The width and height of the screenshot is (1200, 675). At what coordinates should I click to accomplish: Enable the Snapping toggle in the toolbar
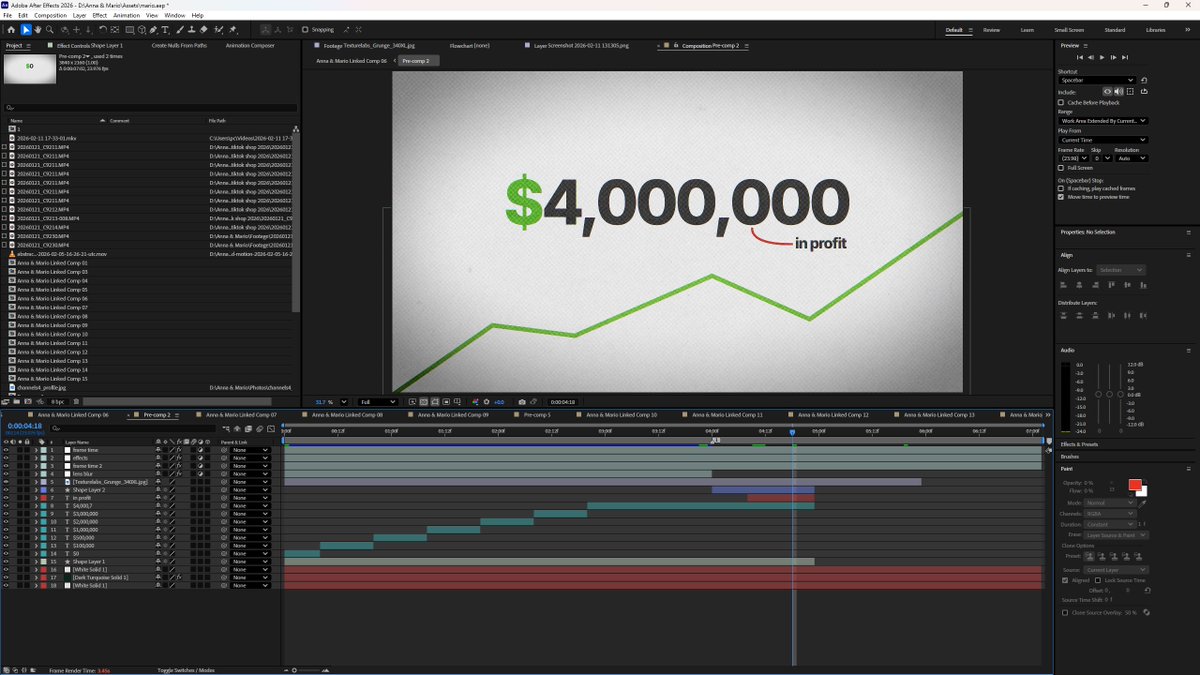pyautogui.click(x=305, y=30)
